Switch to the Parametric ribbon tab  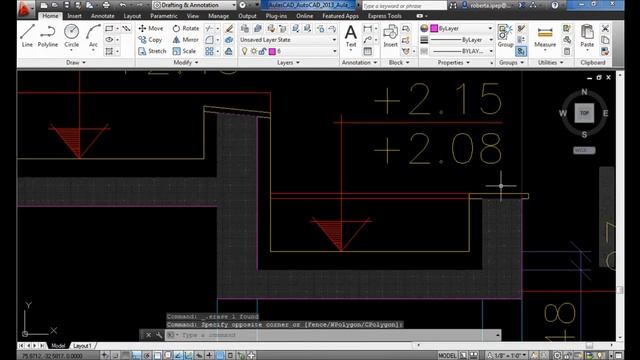coord(164,16)
